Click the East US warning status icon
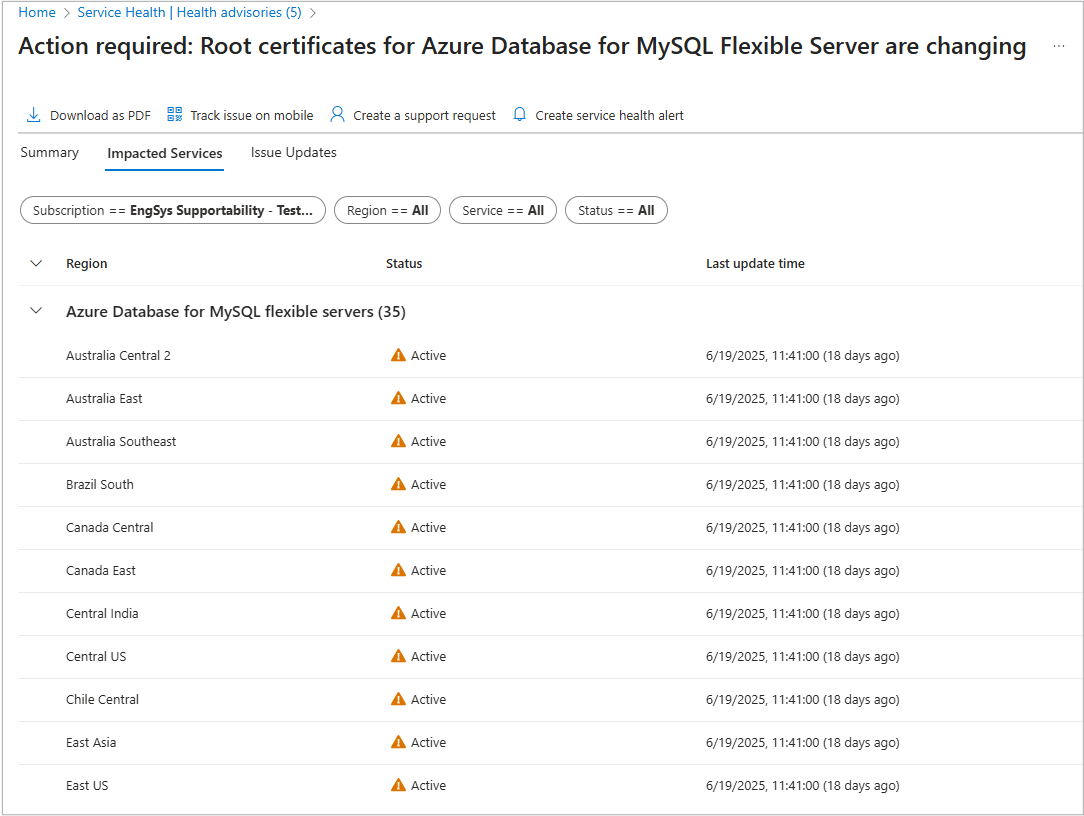This screenshot has width=1084, height=816. [398, 785]
